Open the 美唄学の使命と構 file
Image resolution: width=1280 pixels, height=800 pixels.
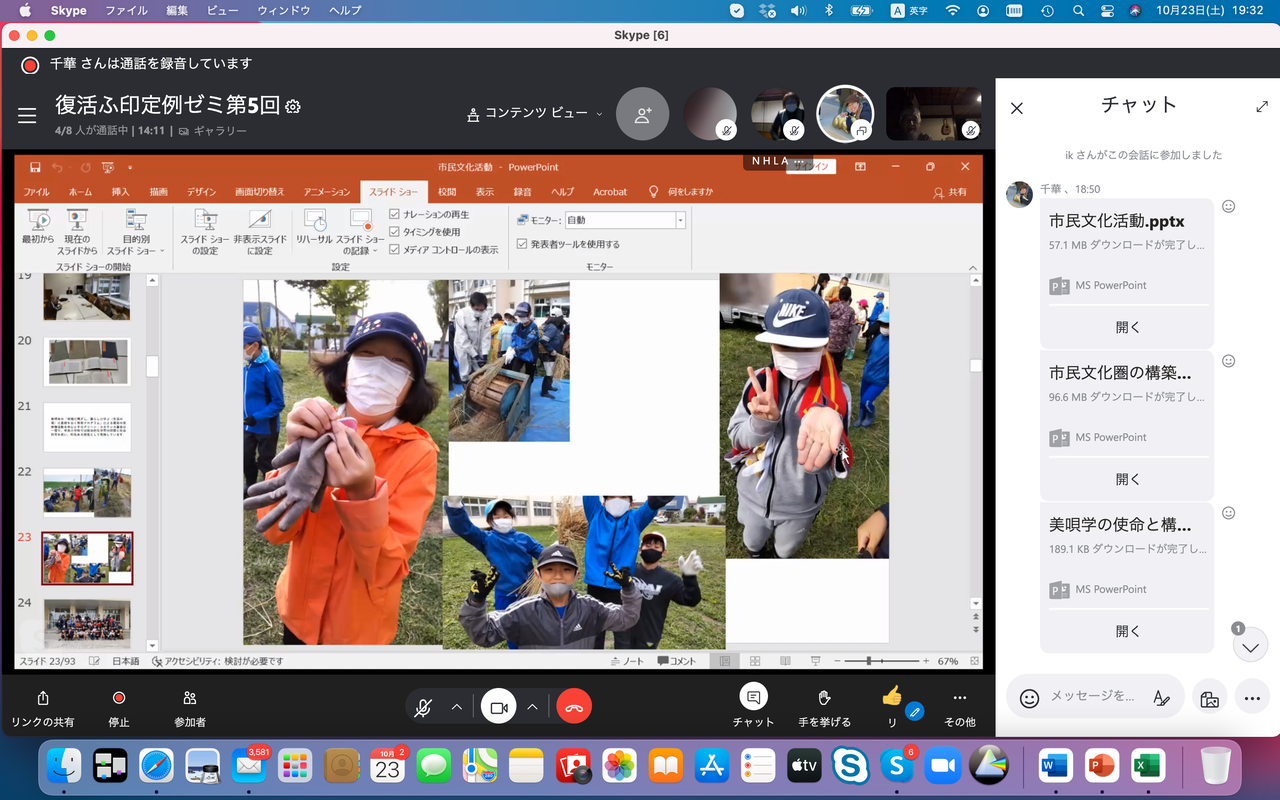click(1127, 631)
